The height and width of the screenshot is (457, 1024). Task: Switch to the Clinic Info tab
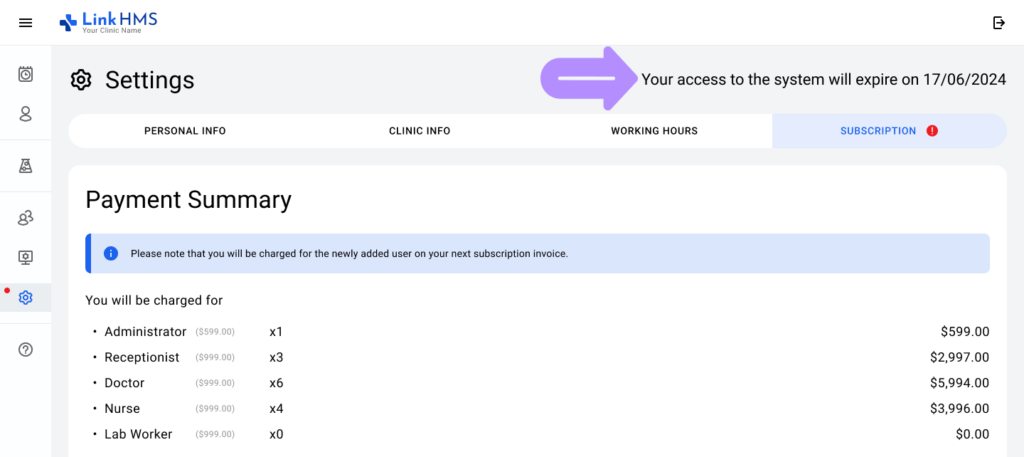click(x=419, y=131)
